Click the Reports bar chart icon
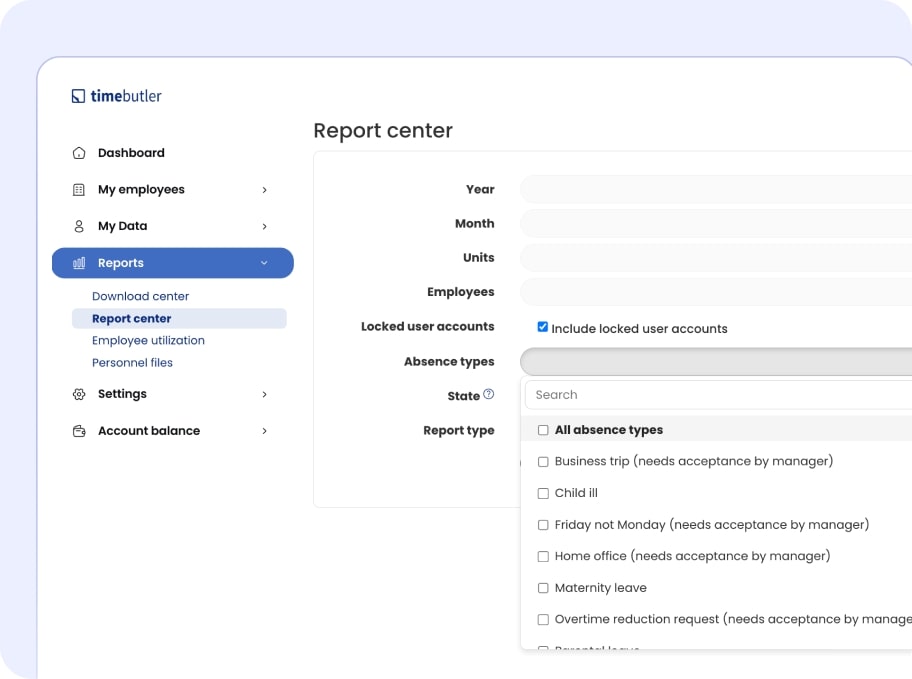Screen dimensions: 912x679 (79, 263)
